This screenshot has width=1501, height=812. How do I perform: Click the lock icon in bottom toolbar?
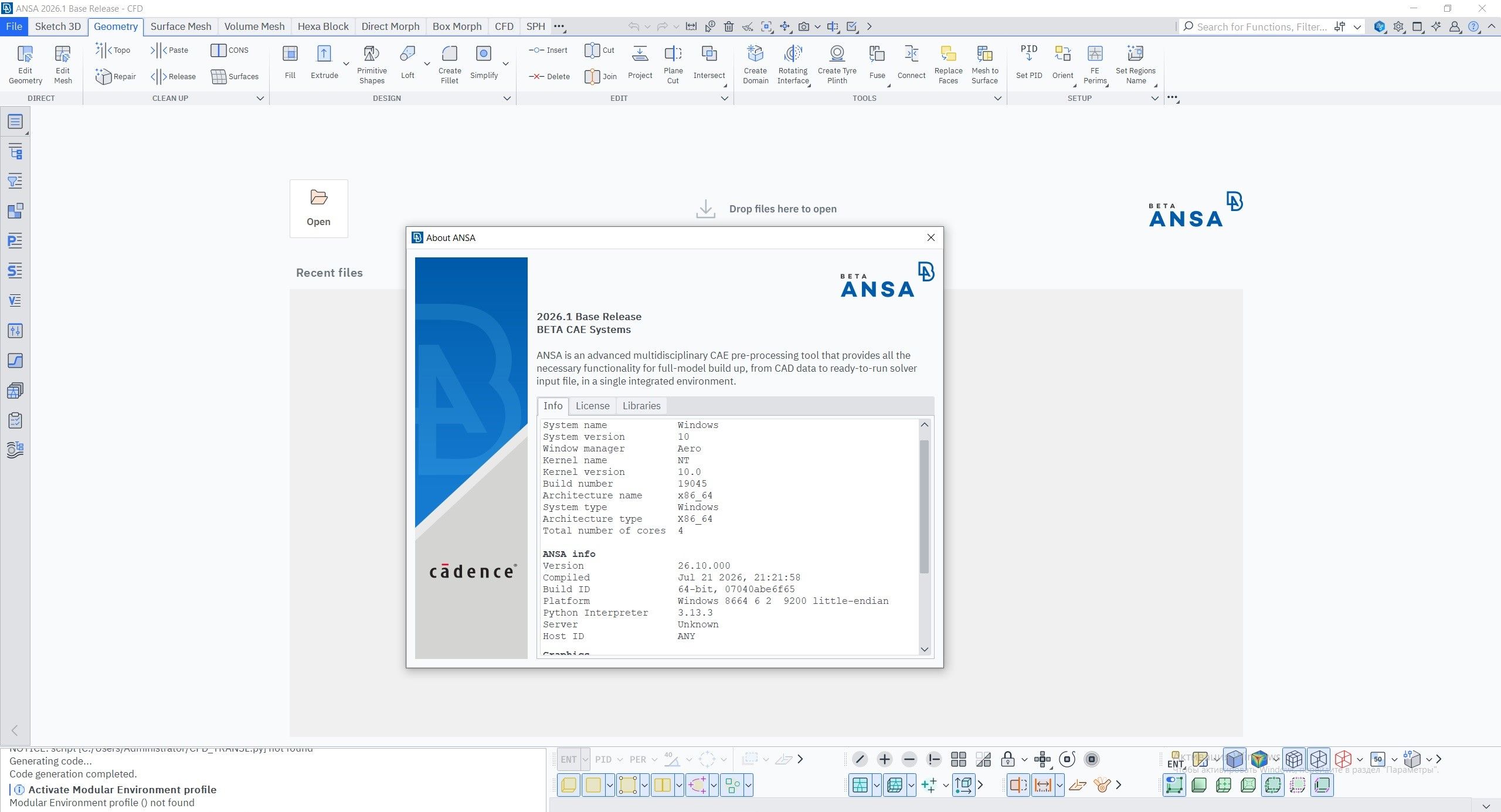1008,759
